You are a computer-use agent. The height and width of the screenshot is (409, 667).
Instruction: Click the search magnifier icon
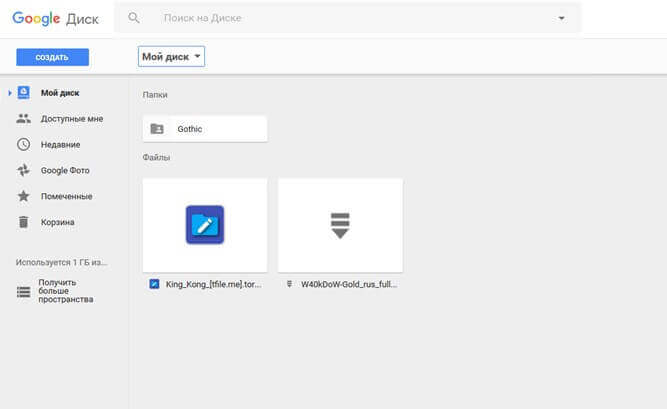coord(135,18)
